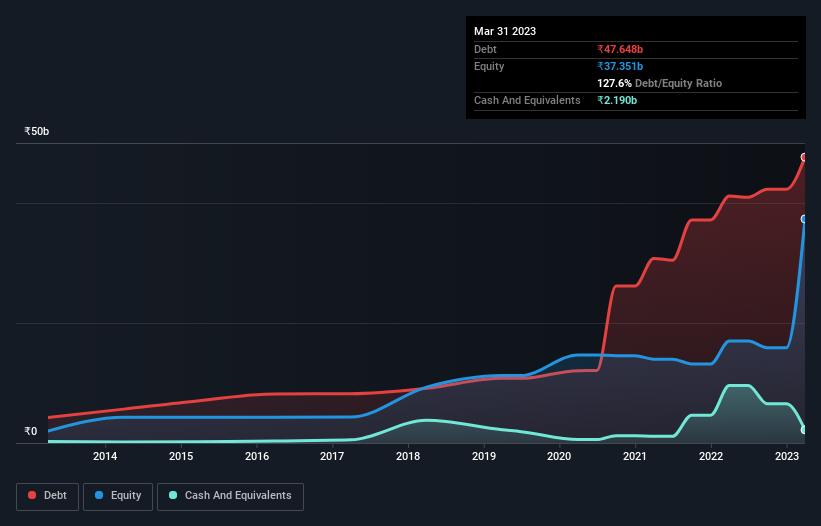Click the Debt row label in tooltip
Viewport: 821px width, 526px height.
tap(485, 49)
